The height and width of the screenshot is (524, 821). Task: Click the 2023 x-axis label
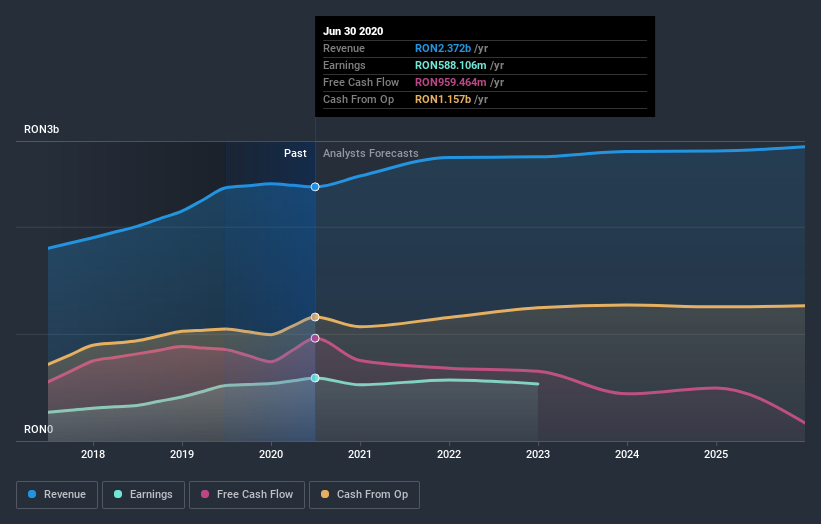point(538,454)
